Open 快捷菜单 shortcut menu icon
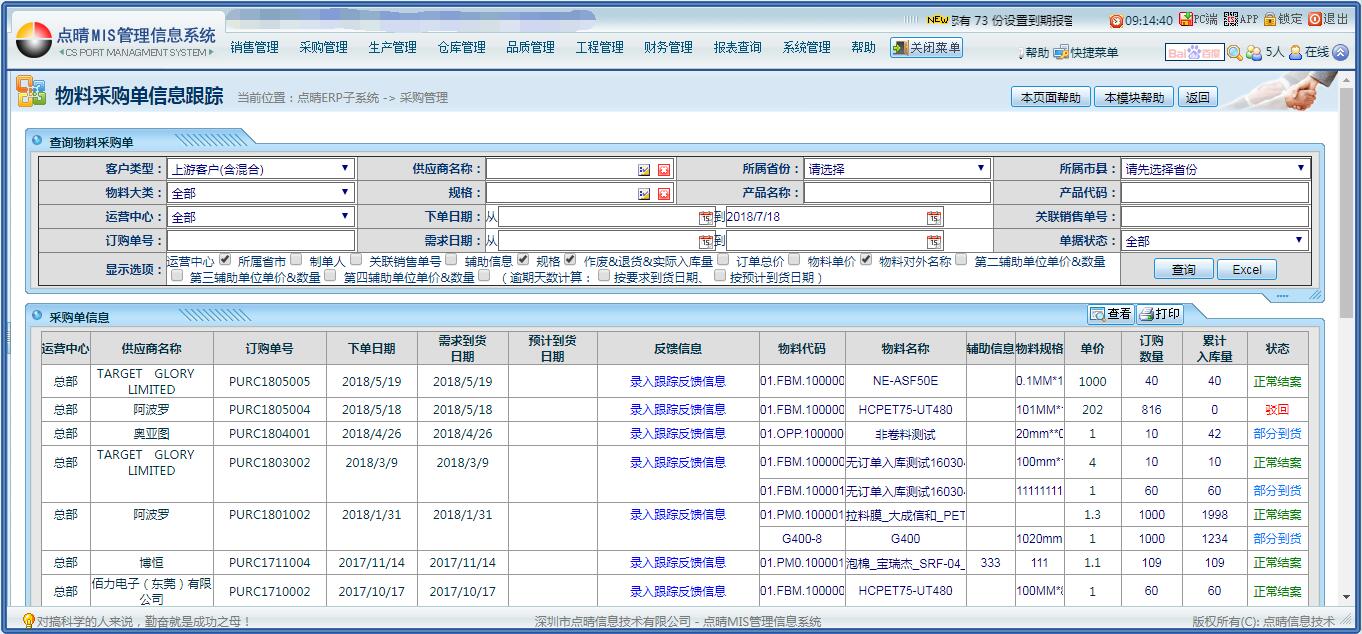The width and height of the screenshot is (1362, 634). coord(1061,52)
